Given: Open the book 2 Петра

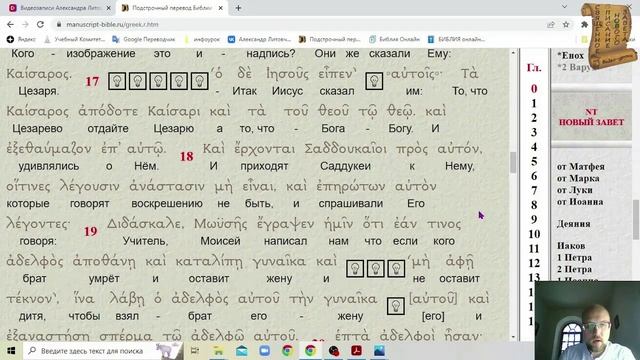Looking at the screenshot, I should (574, 269).
